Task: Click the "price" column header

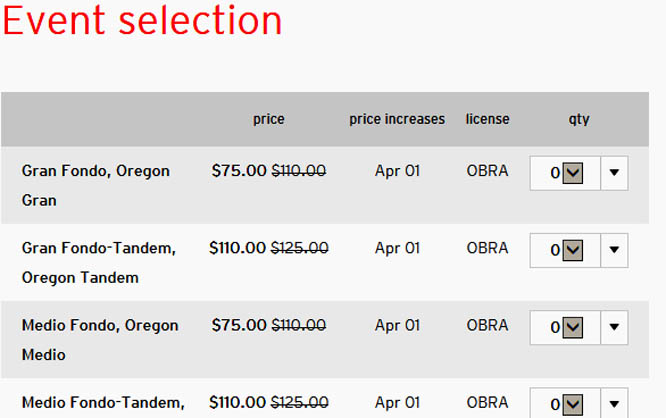Action: pos(268,119)
